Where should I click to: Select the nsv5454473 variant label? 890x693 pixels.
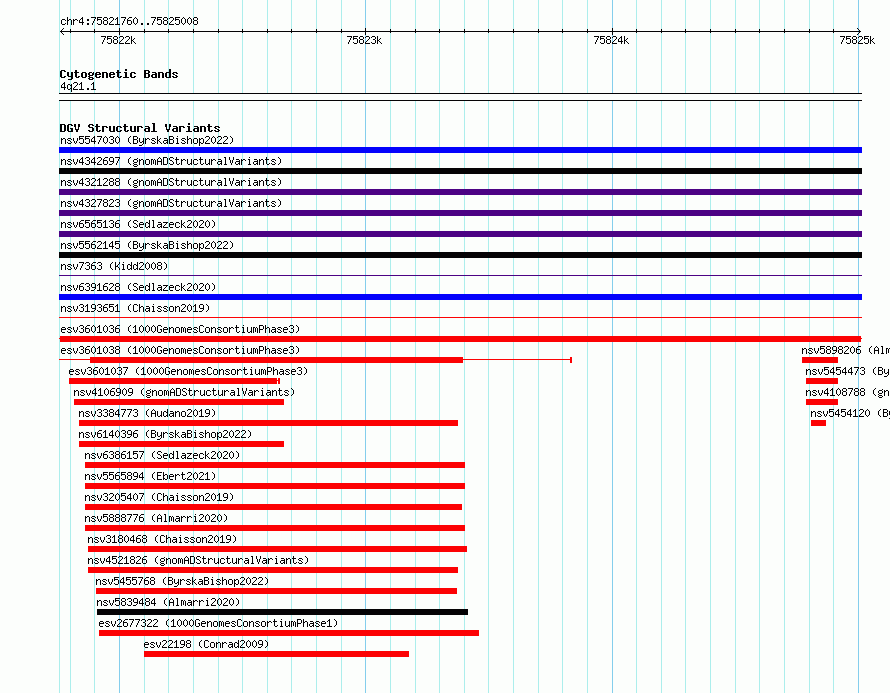[x=847, y=371]
